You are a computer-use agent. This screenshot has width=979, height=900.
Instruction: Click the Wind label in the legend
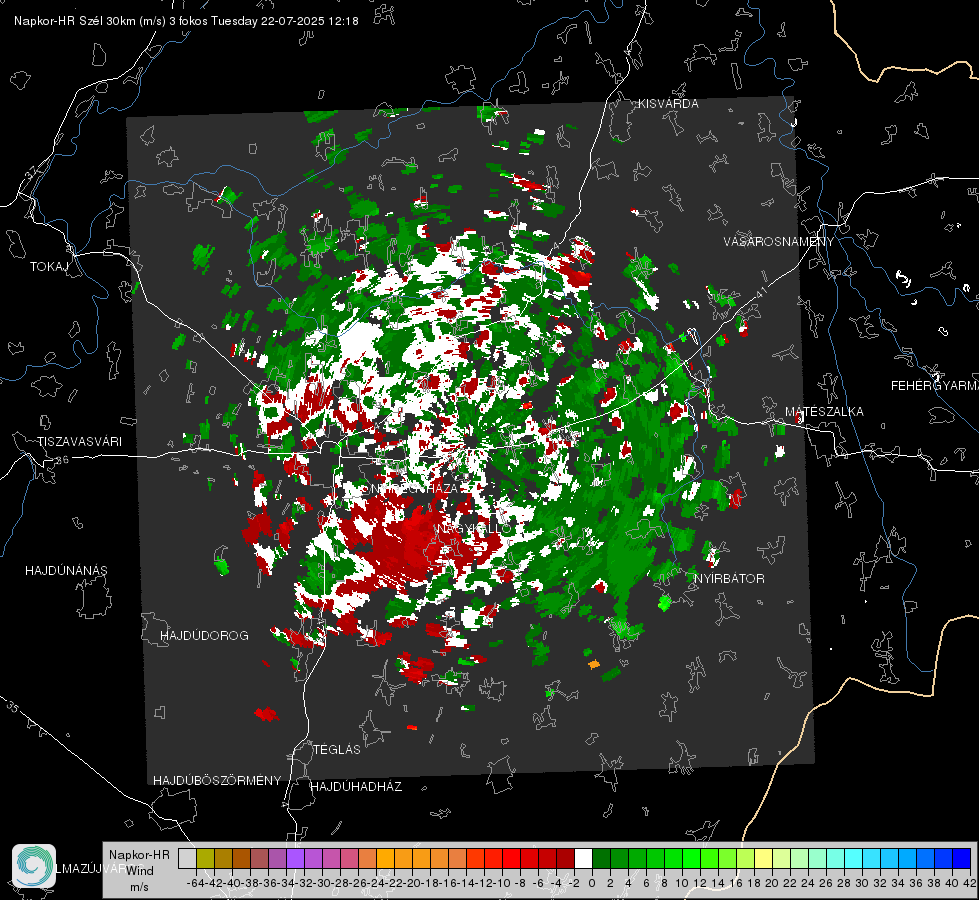(140, 870)
